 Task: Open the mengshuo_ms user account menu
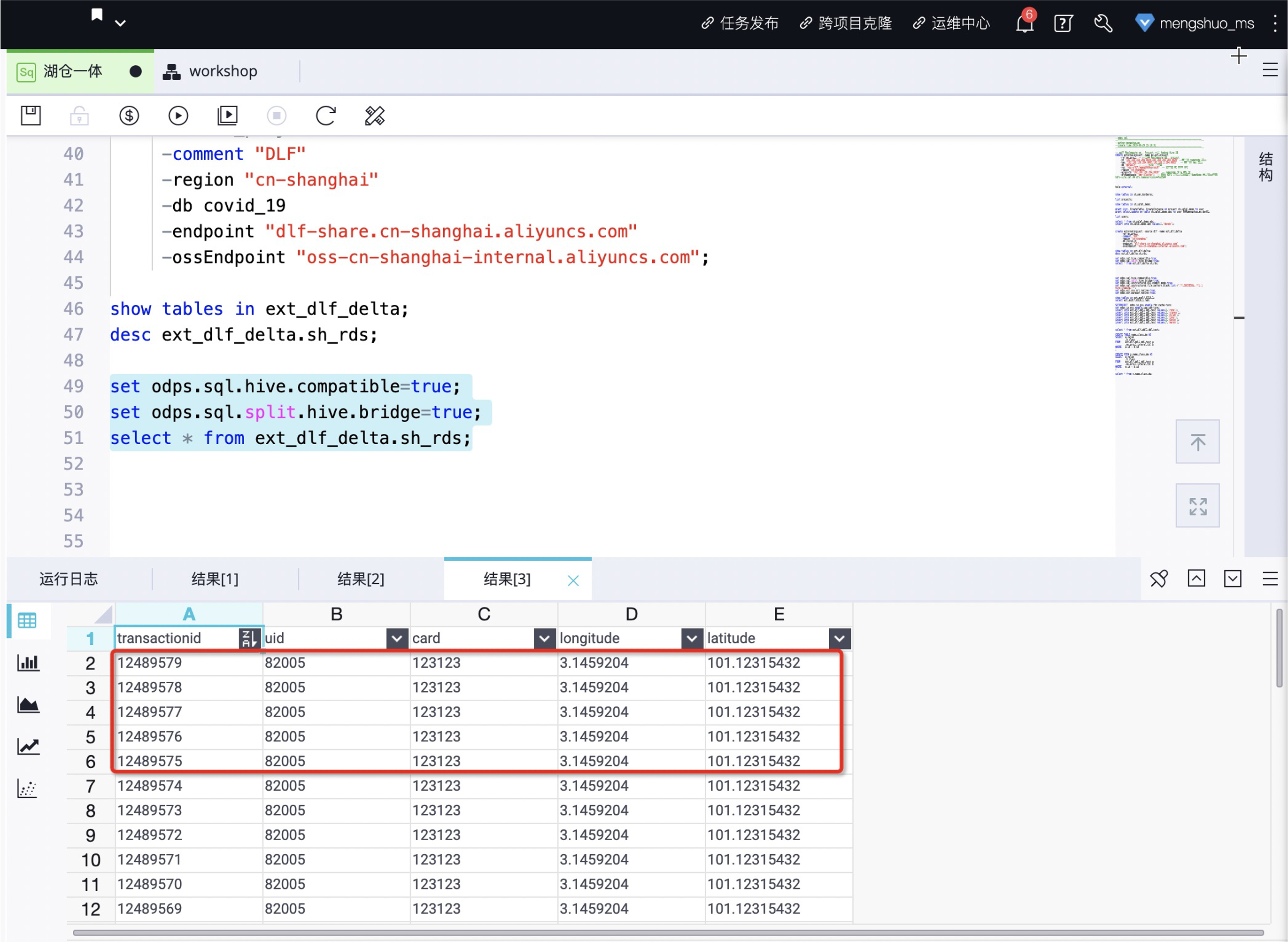tap(1194, 23)
